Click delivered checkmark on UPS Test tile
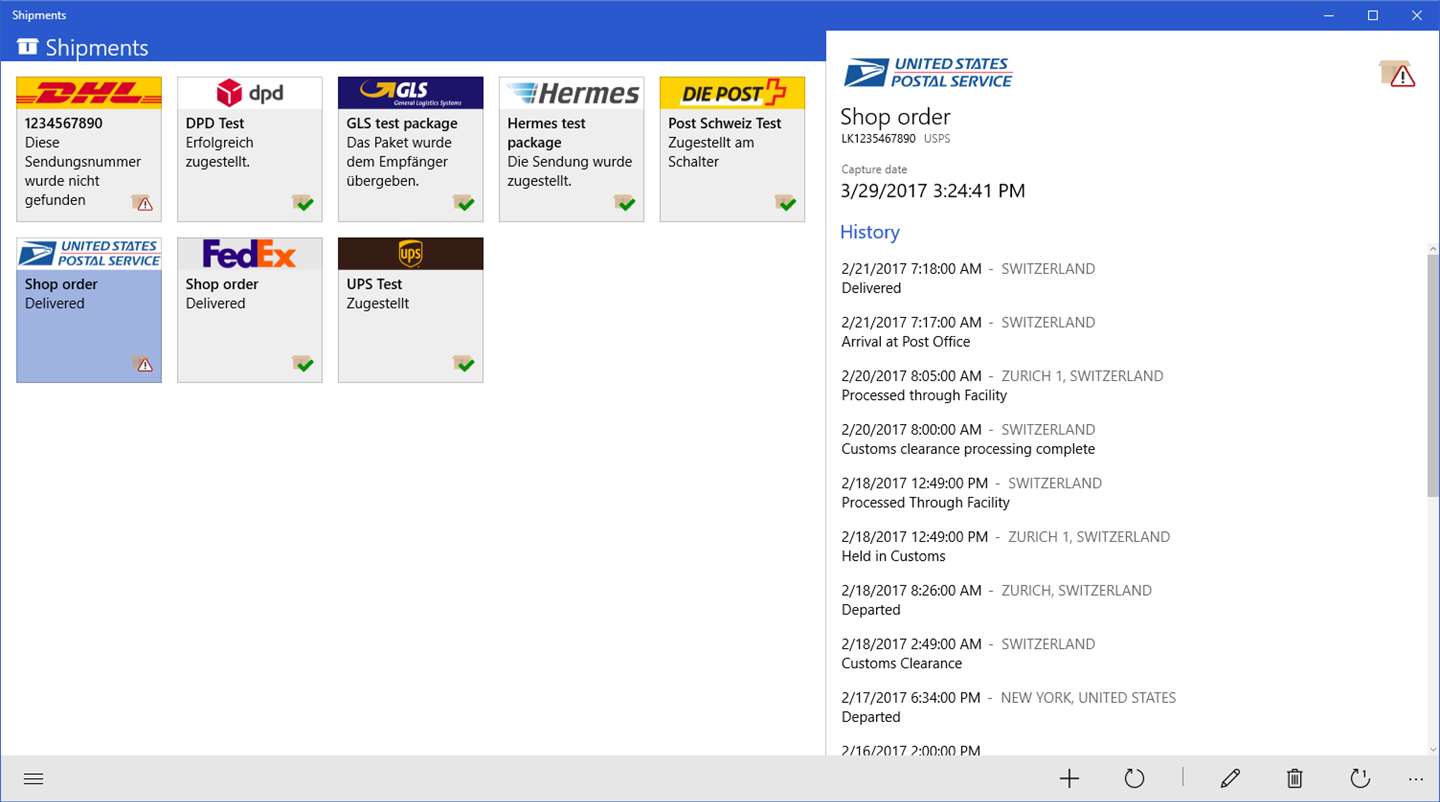Viewport: 1440px width, 802px height. (x=464, y=364)
